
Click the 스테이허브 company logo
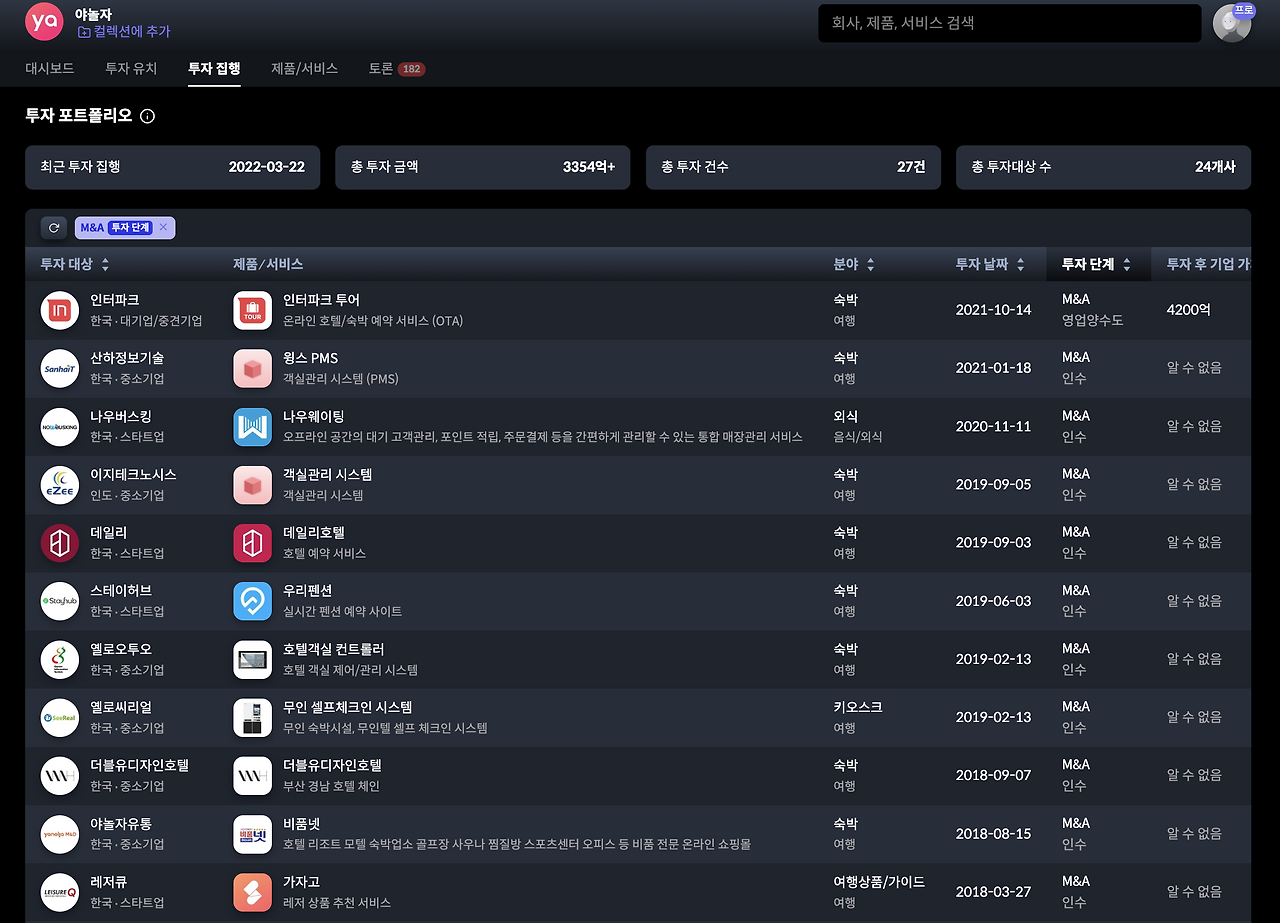pyautogui.click(x=59, y=600)
